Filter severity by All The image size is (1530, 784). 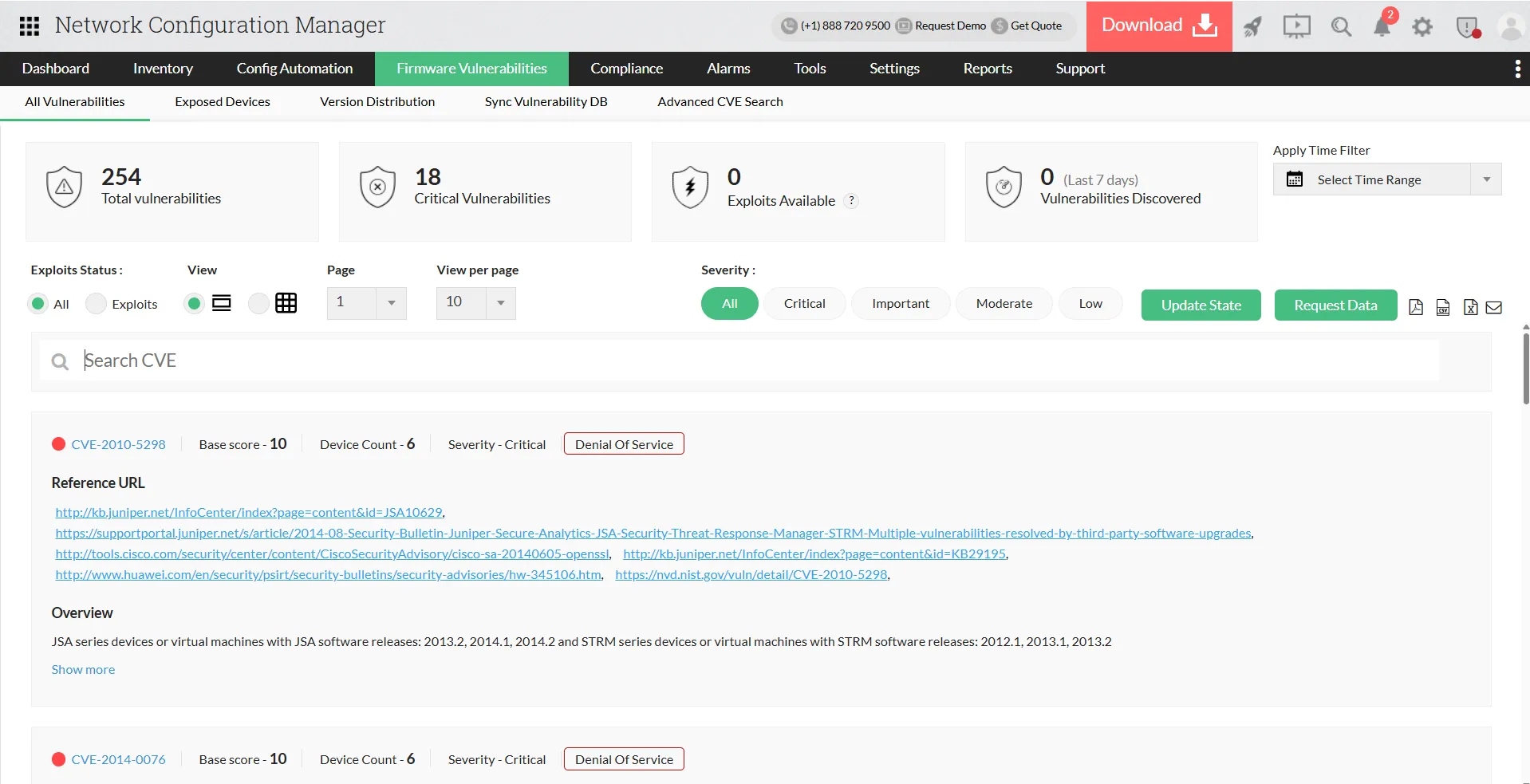[730, 304]
